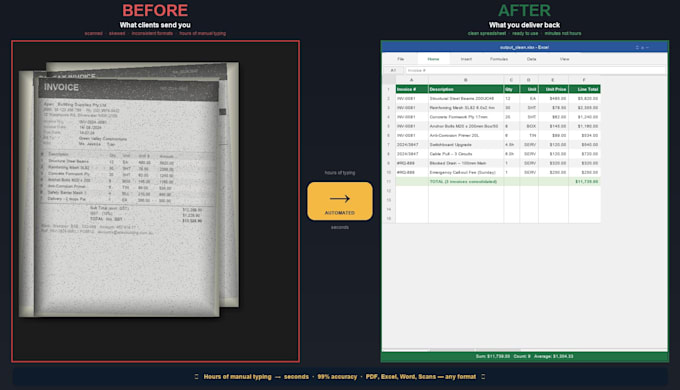Select column B header
The image size is (680, 390).
(466, 80)
